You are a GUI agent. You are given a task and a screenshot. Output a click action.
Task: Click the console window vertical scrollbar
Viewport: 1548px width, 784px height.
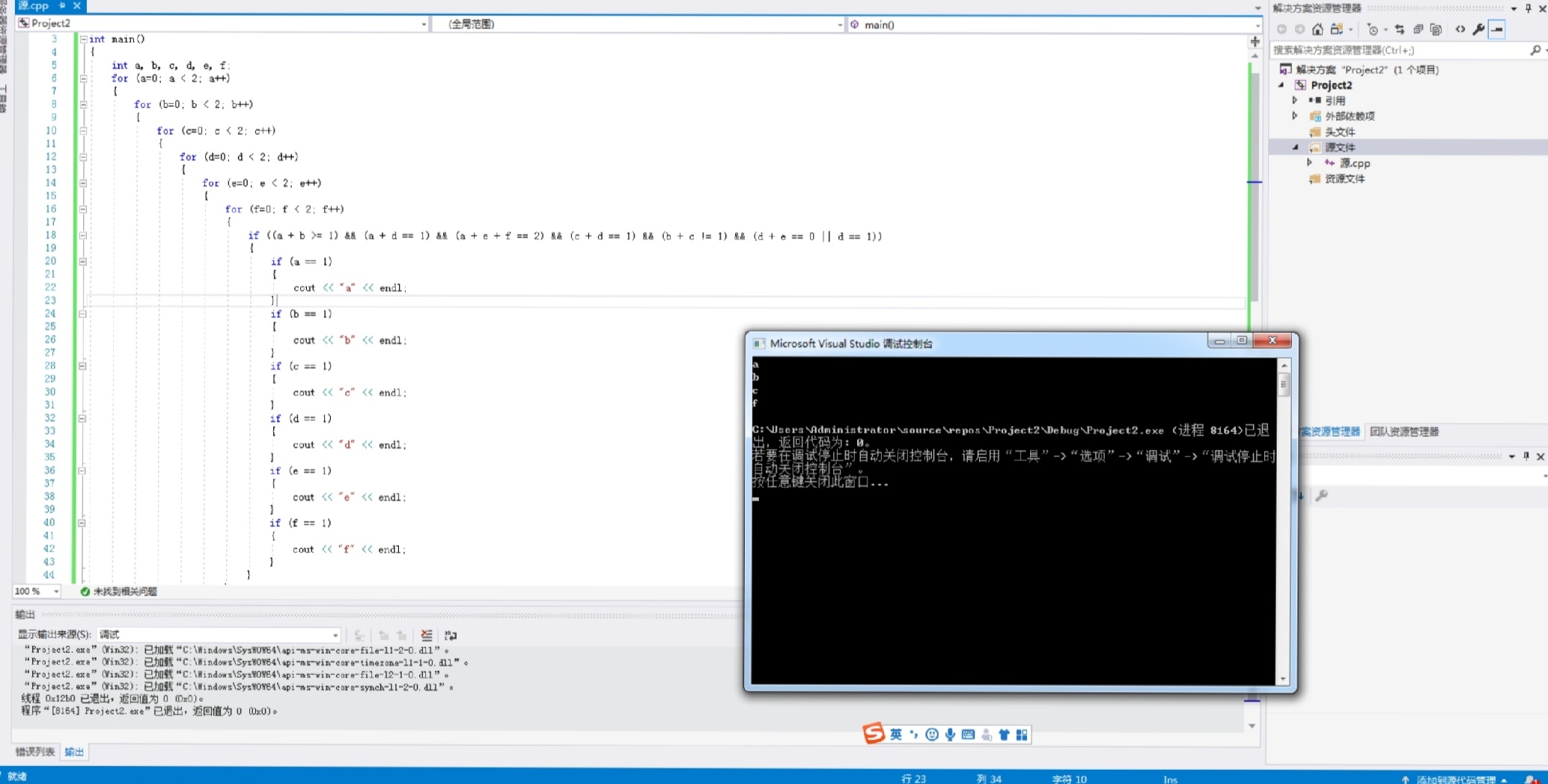[1284, 521]
